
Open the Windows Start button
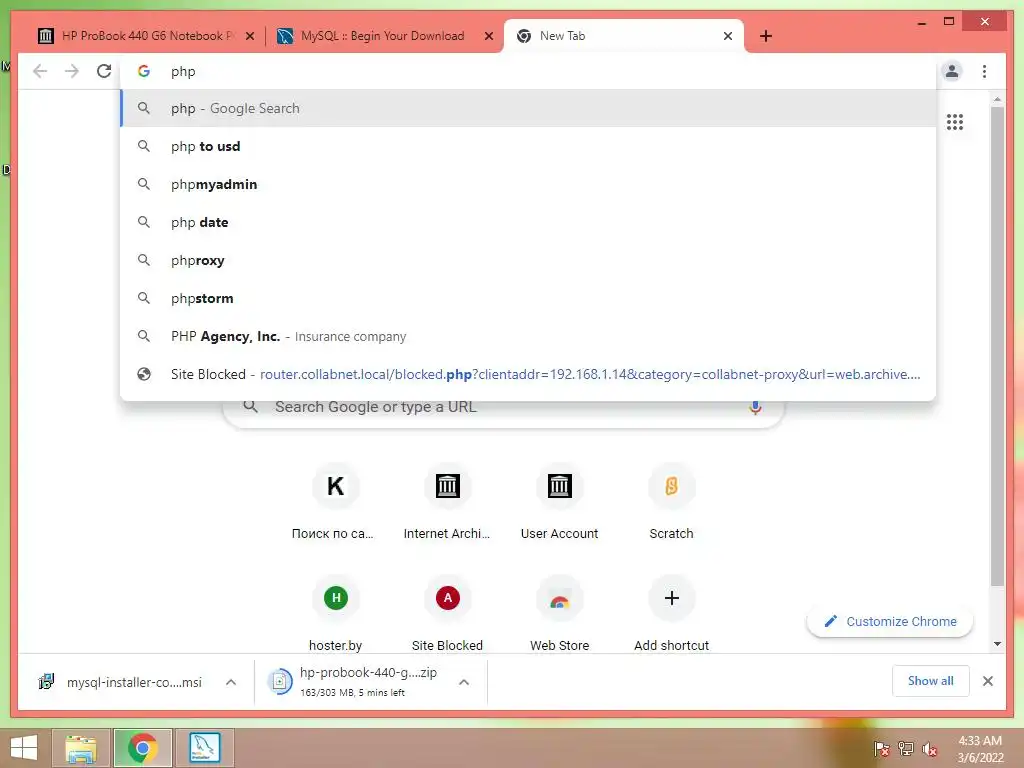[24, 748]
